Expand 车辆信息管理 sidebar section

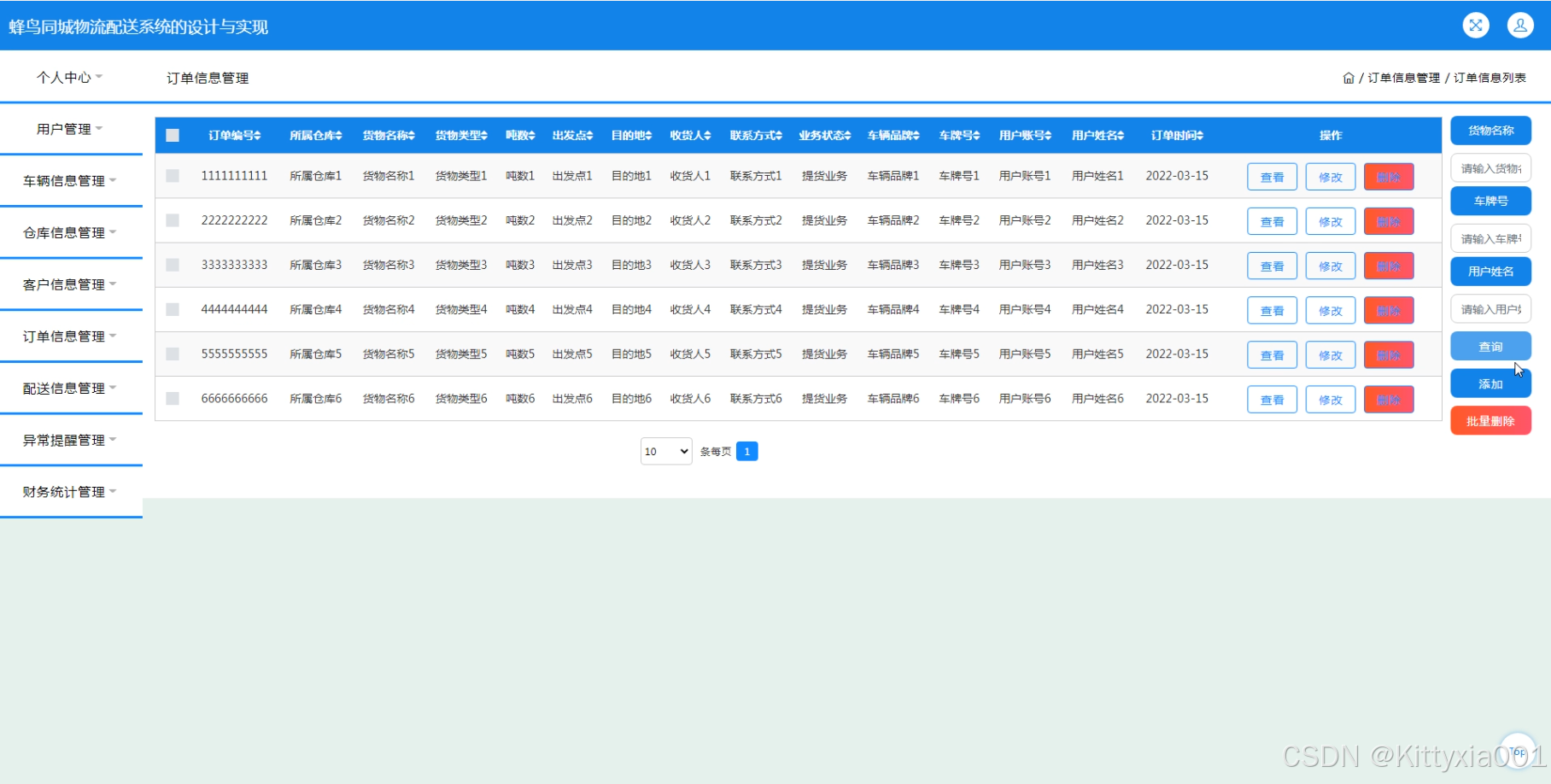[x=70, y=181]
